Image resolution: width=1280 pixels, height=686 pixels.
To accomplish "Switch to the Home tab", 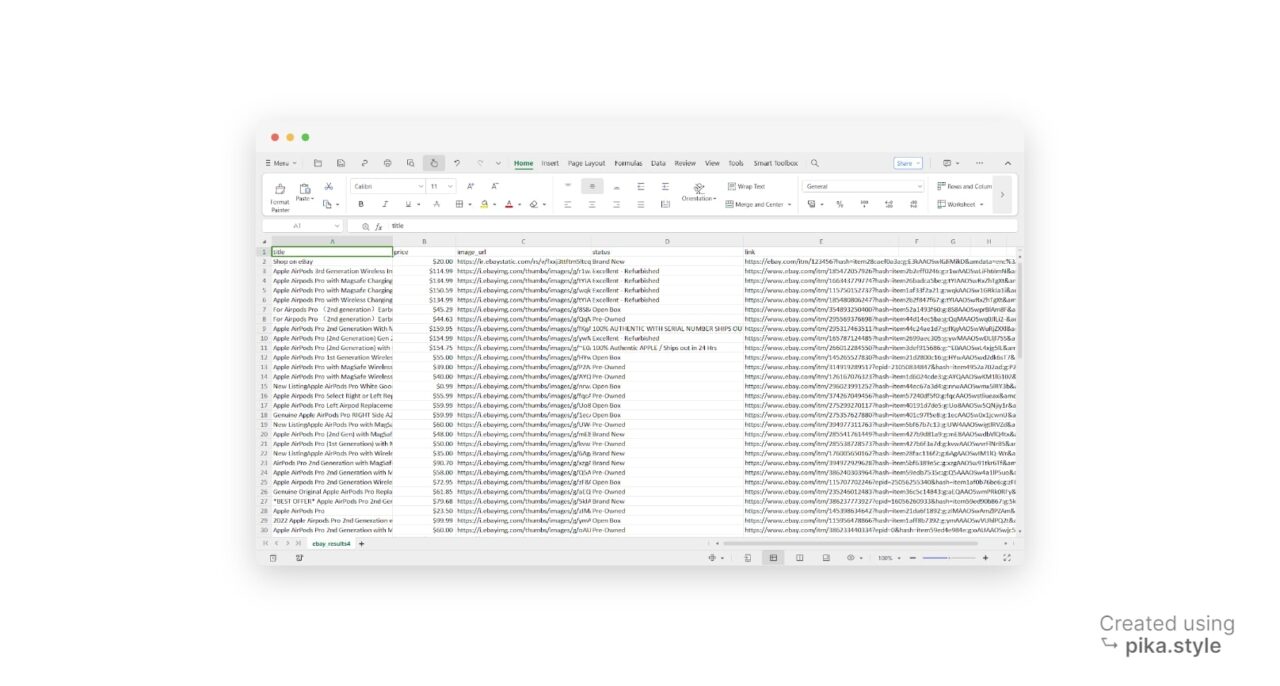I will pos(524,163).
